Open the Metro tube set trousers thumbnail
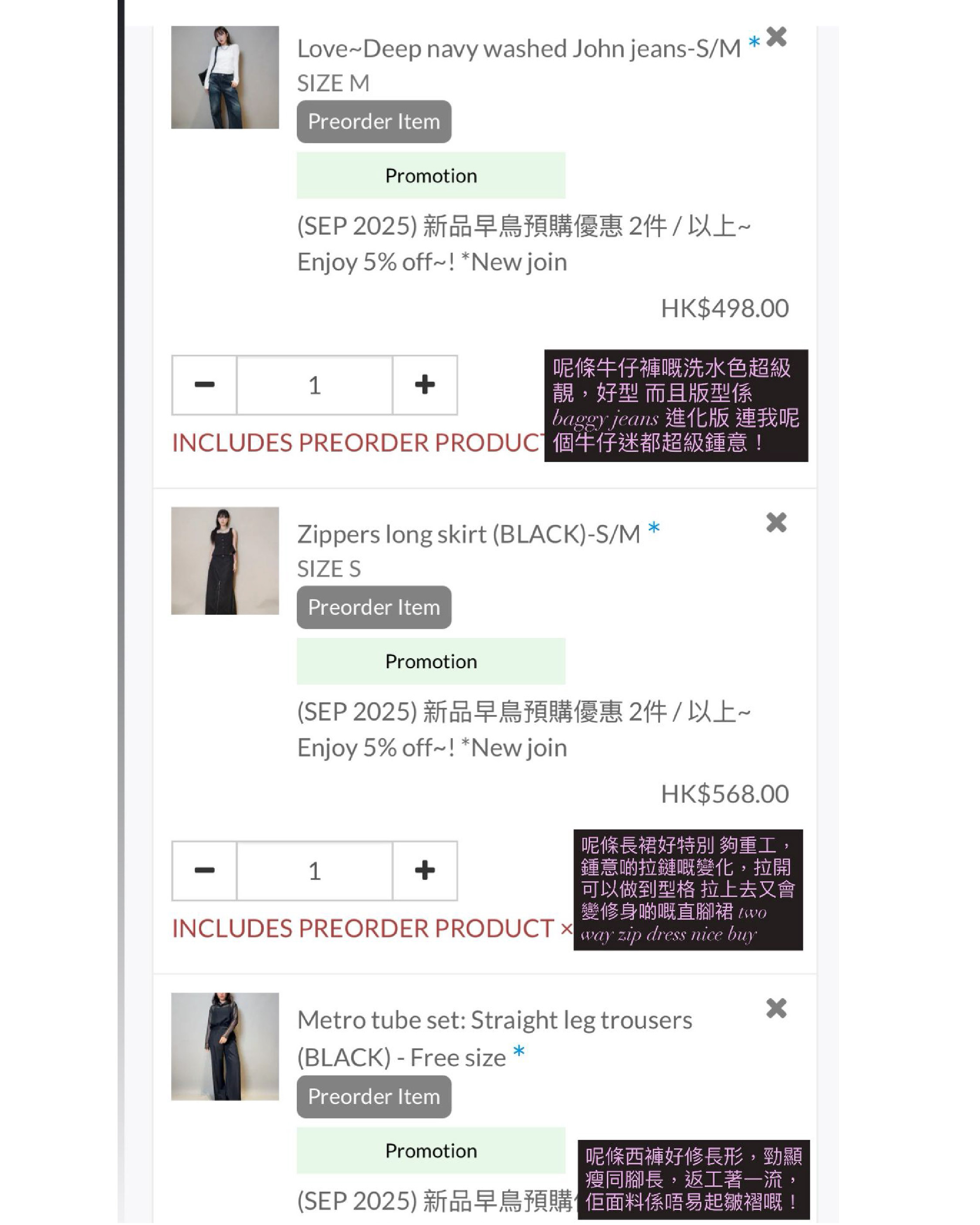980x1225 pixels. pyautogui.click(x=225, y=1046)
